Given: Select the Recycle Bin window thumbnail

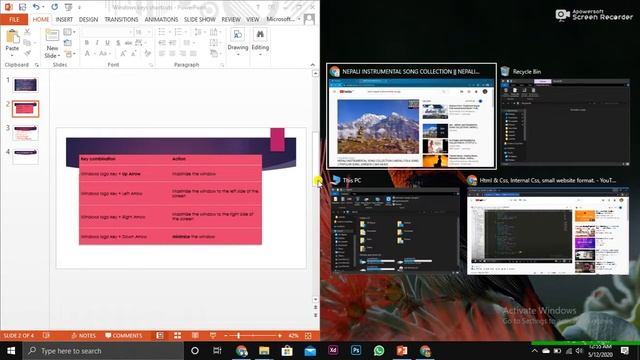Looking at the screenshot, I should click(565, 122).
